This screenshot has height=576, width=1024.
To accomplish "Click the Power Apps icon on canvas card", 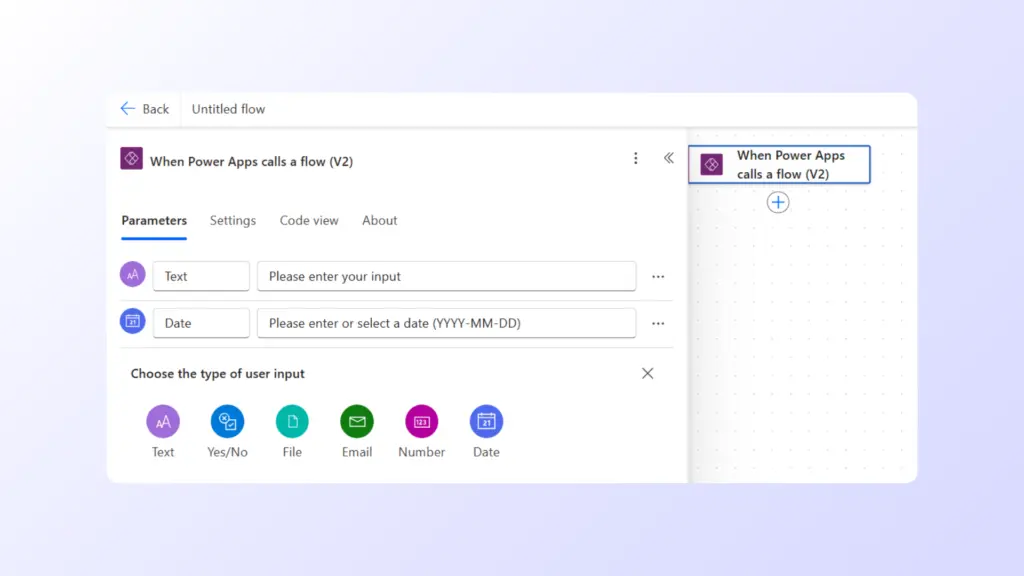I will click(x=712, y=165).
